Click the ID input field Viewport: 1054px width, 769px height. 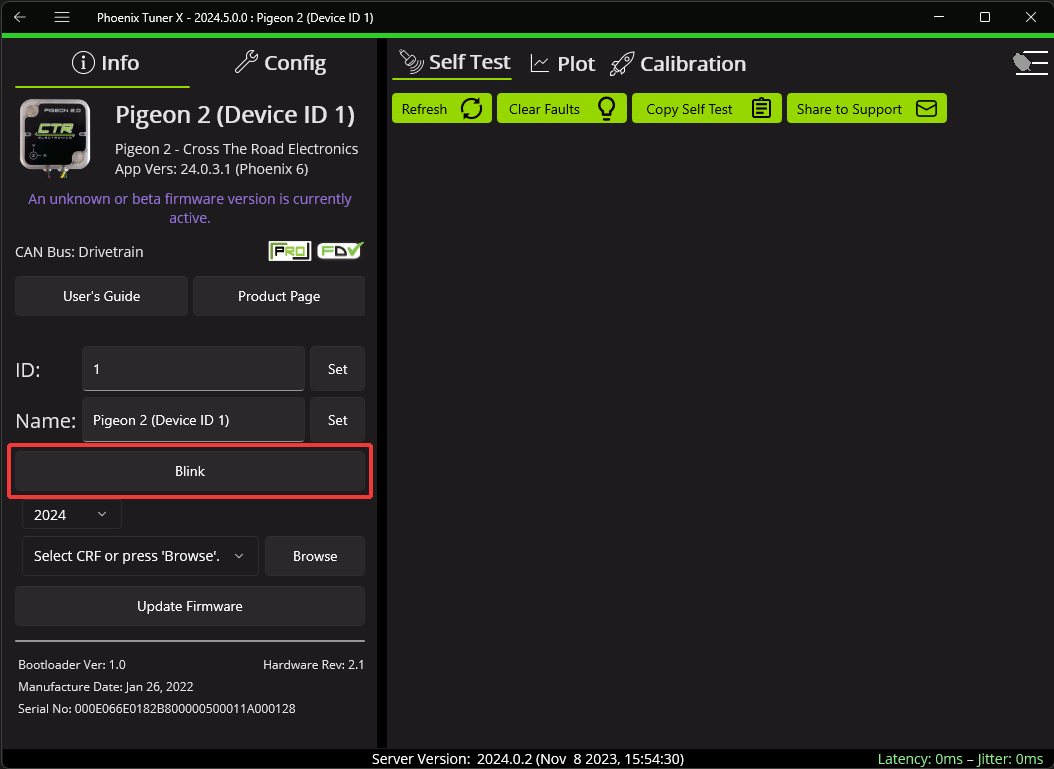click(194, 368)
